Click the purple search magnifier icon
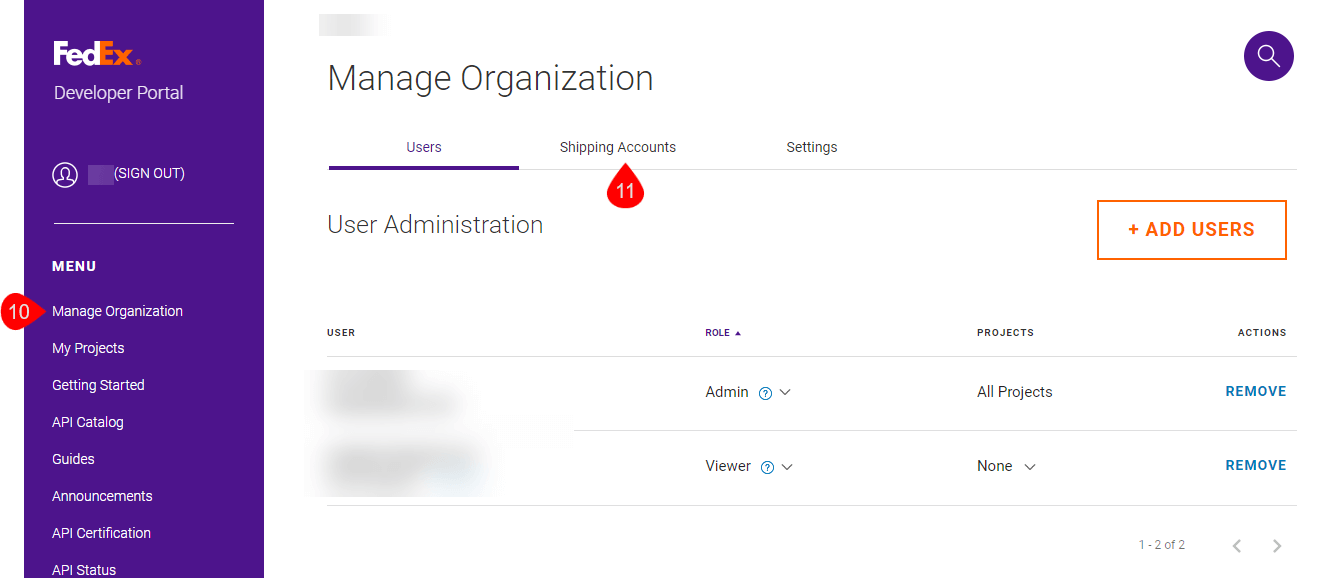This screenshot has height=578, width=1340. click(1268, 56)
